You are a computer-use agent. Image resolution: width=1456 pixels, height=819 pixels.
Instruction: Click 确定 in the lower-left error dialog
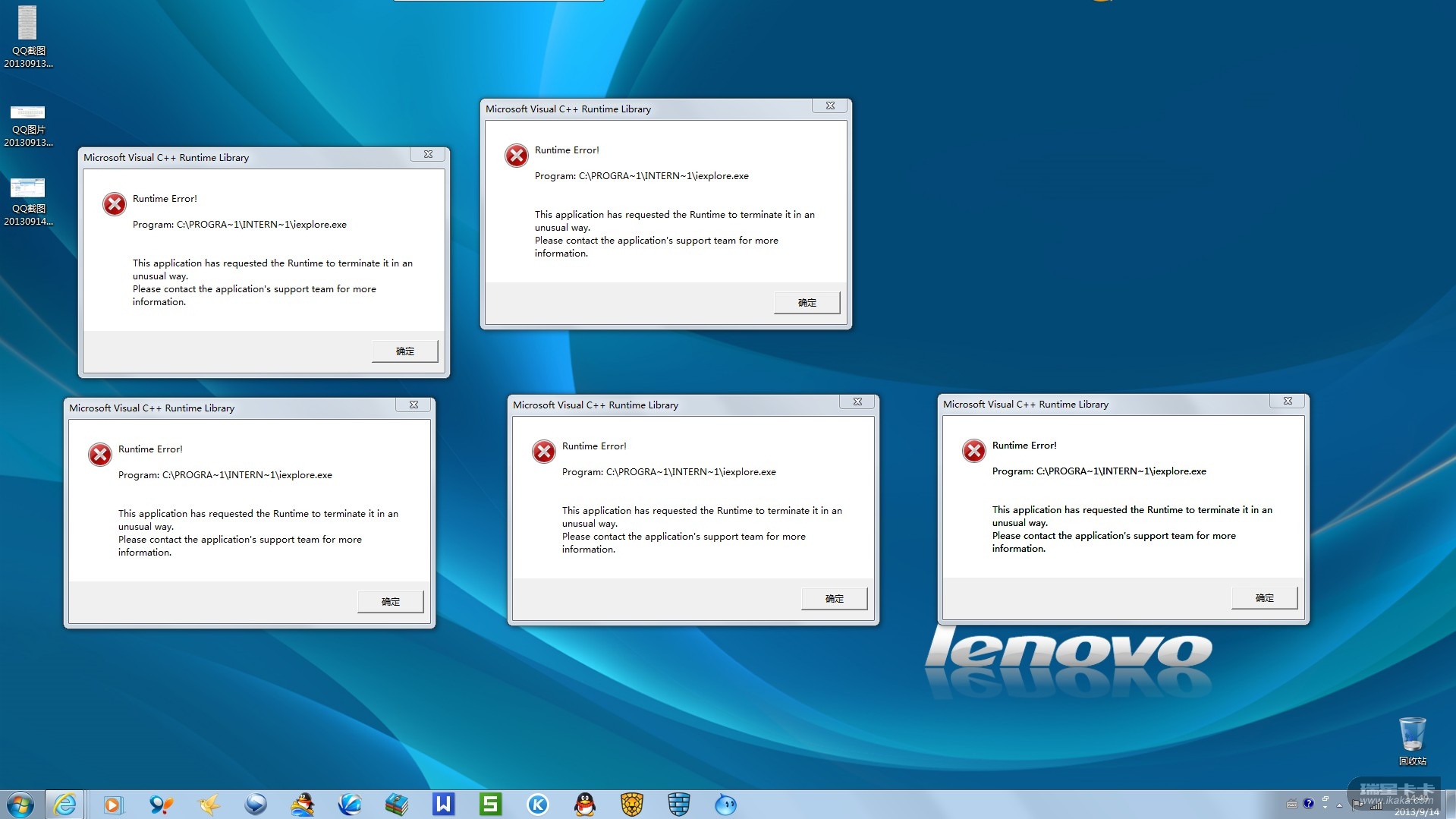pos(391,602)
